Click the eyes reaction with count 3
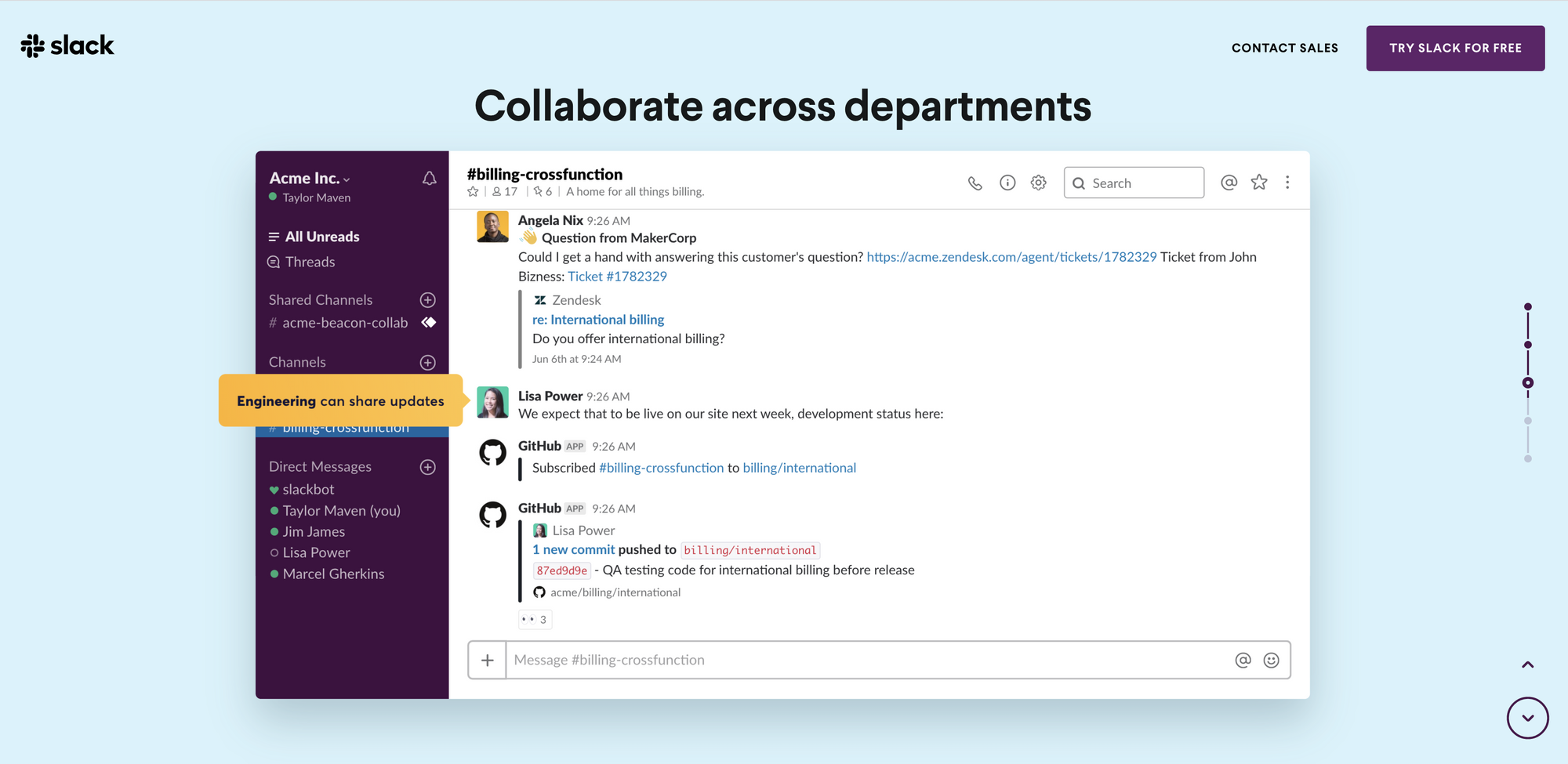Screen dimensions: 1568x764 point(535,620)
